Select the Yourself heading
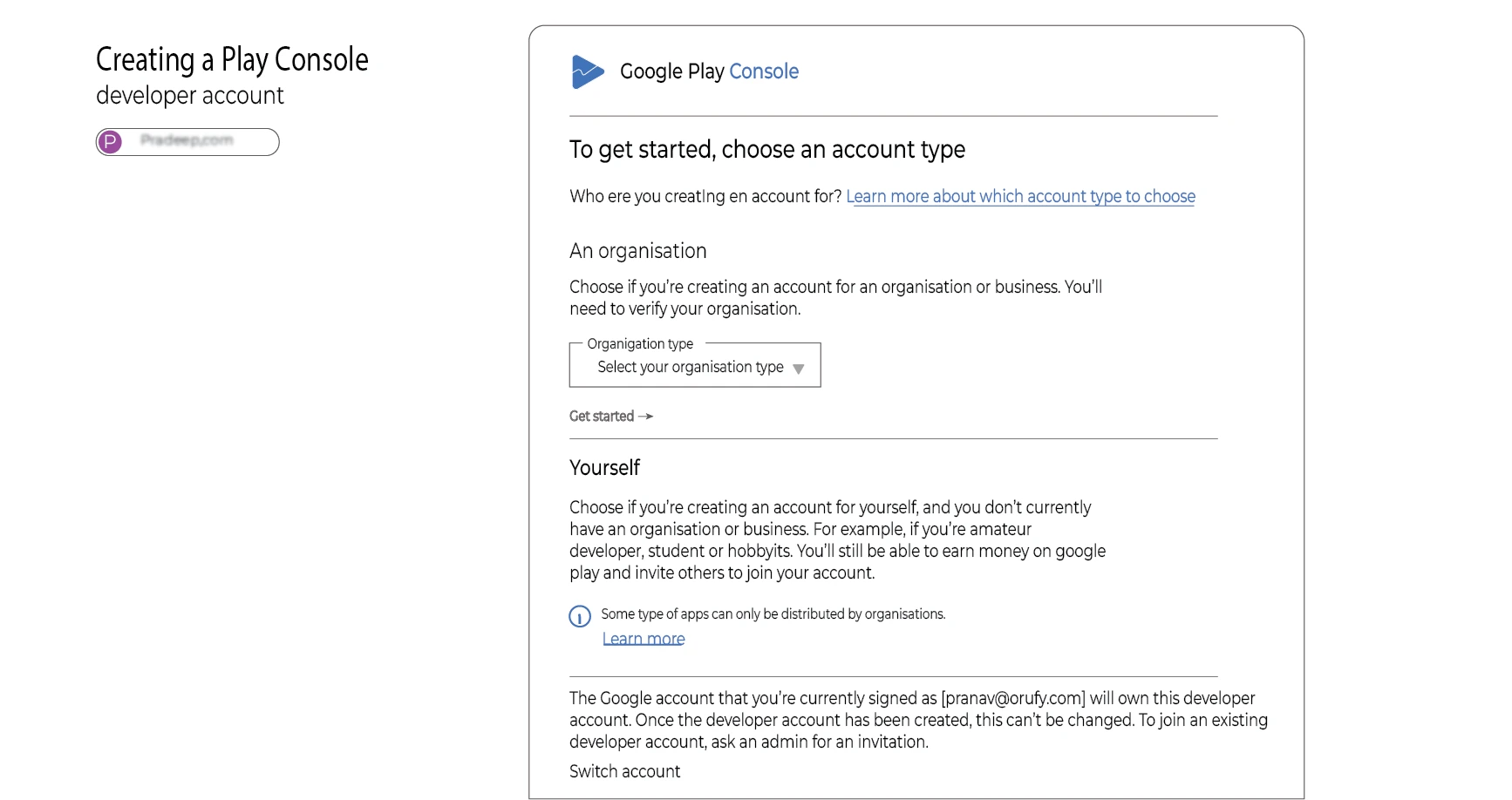Image resolution: width=1512 pixels, height=800 pixels. (x=604, y=468)
